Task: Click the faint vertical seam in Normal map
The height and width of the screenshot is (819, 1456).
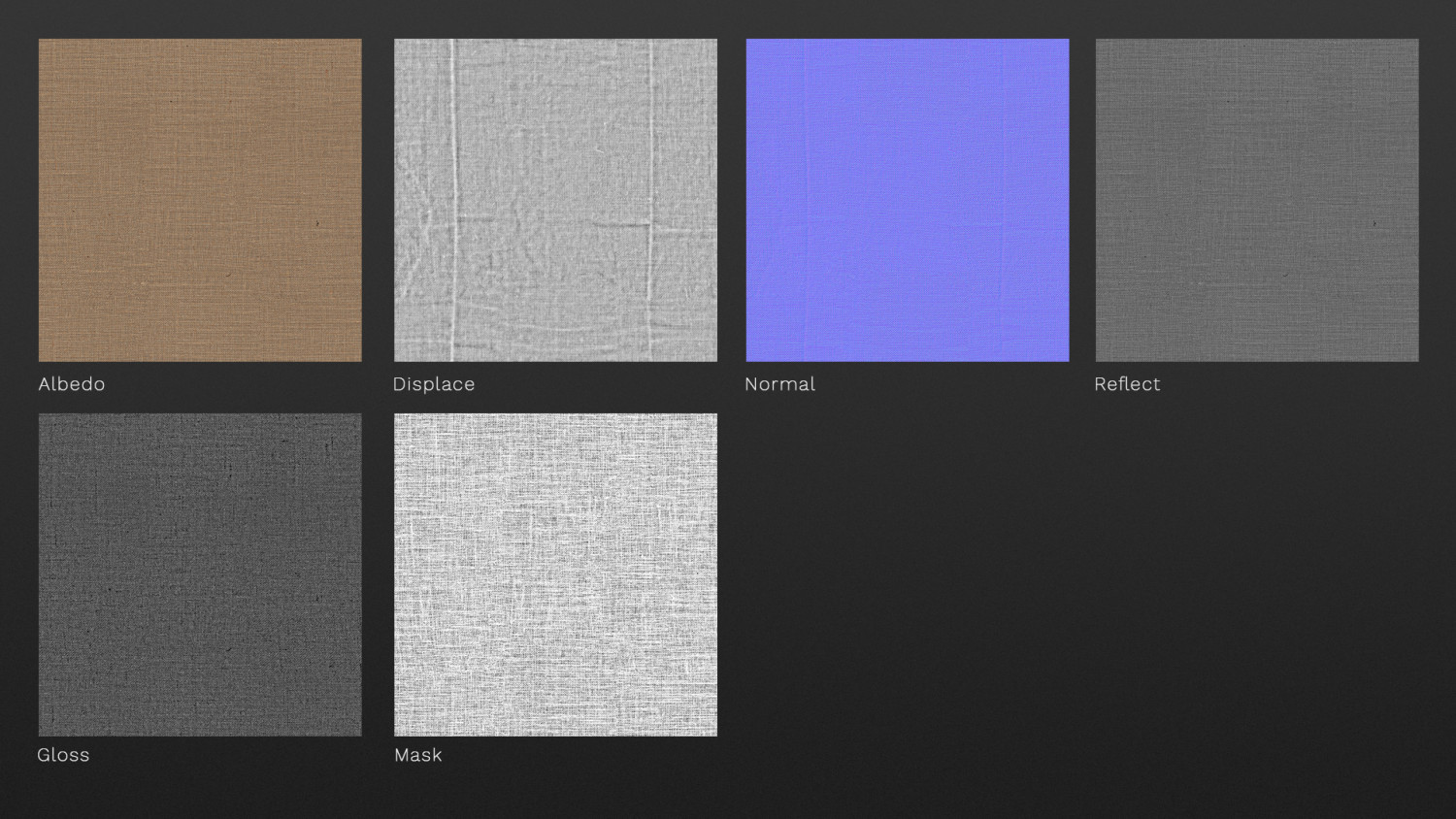Action: coord(805,194)
